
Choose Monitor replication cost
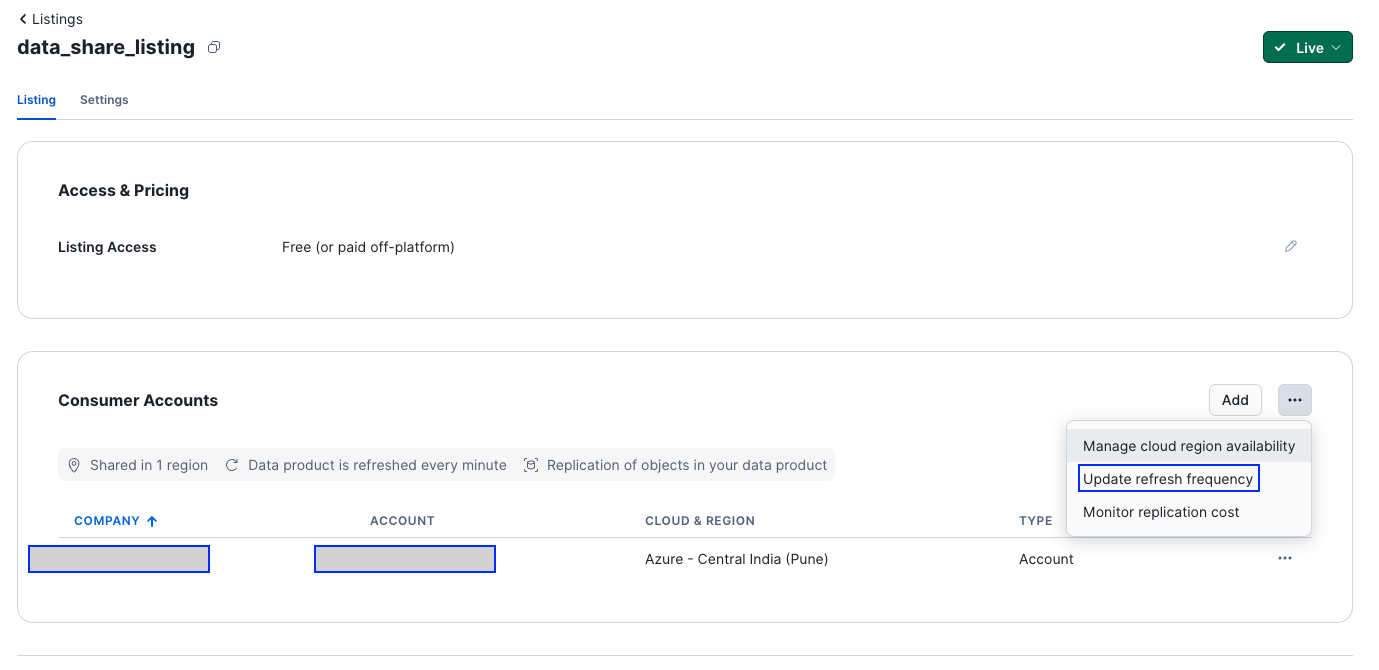pos(1160,512)
